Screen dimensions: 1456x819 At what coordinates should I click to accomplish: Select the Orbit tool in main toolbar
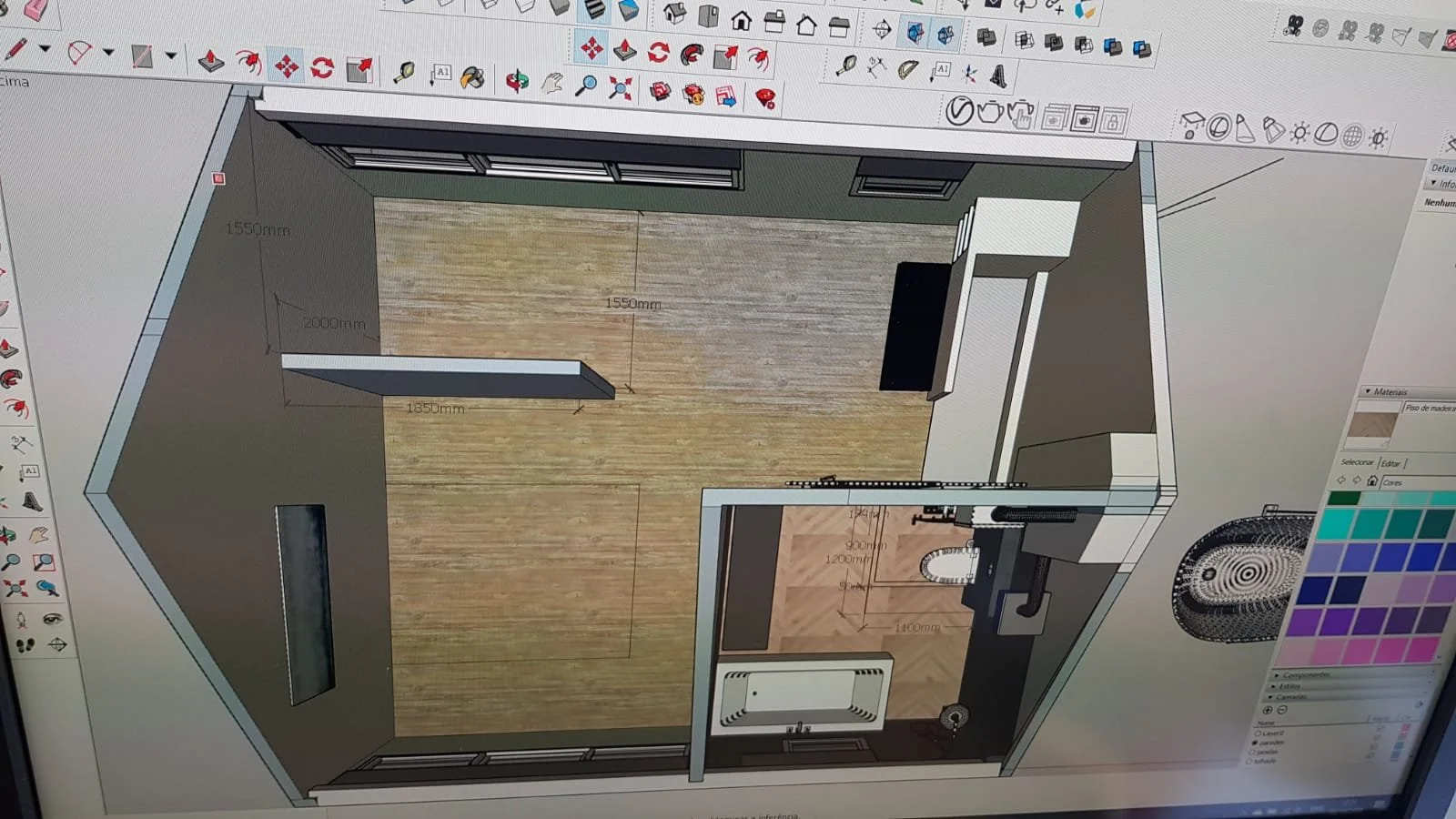[x=517, y=81]
